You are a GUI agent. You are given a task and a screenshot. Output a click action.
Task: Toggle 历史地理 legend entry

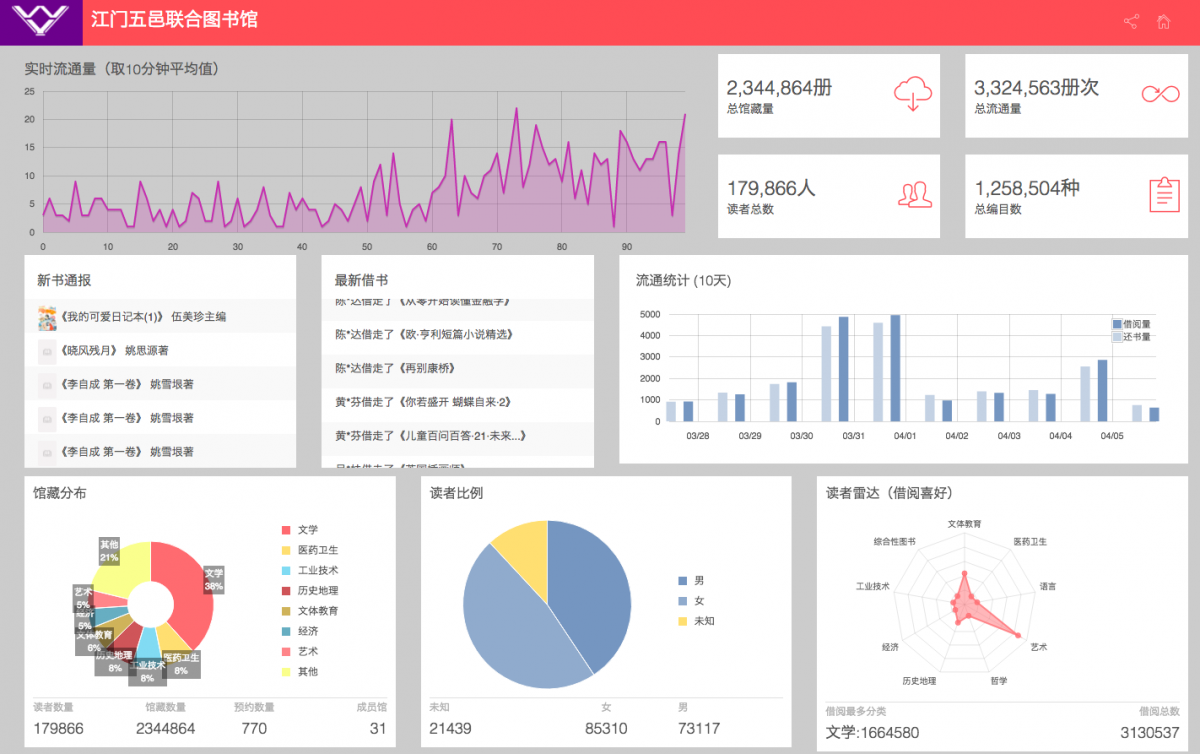(x=310, y=591)
